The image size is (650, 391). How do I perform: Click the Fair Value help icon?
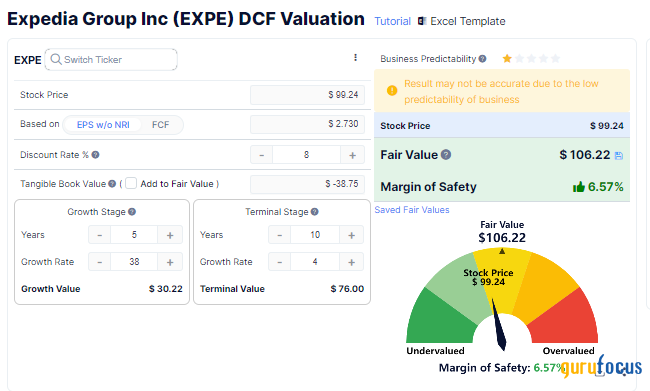(446, 155)
